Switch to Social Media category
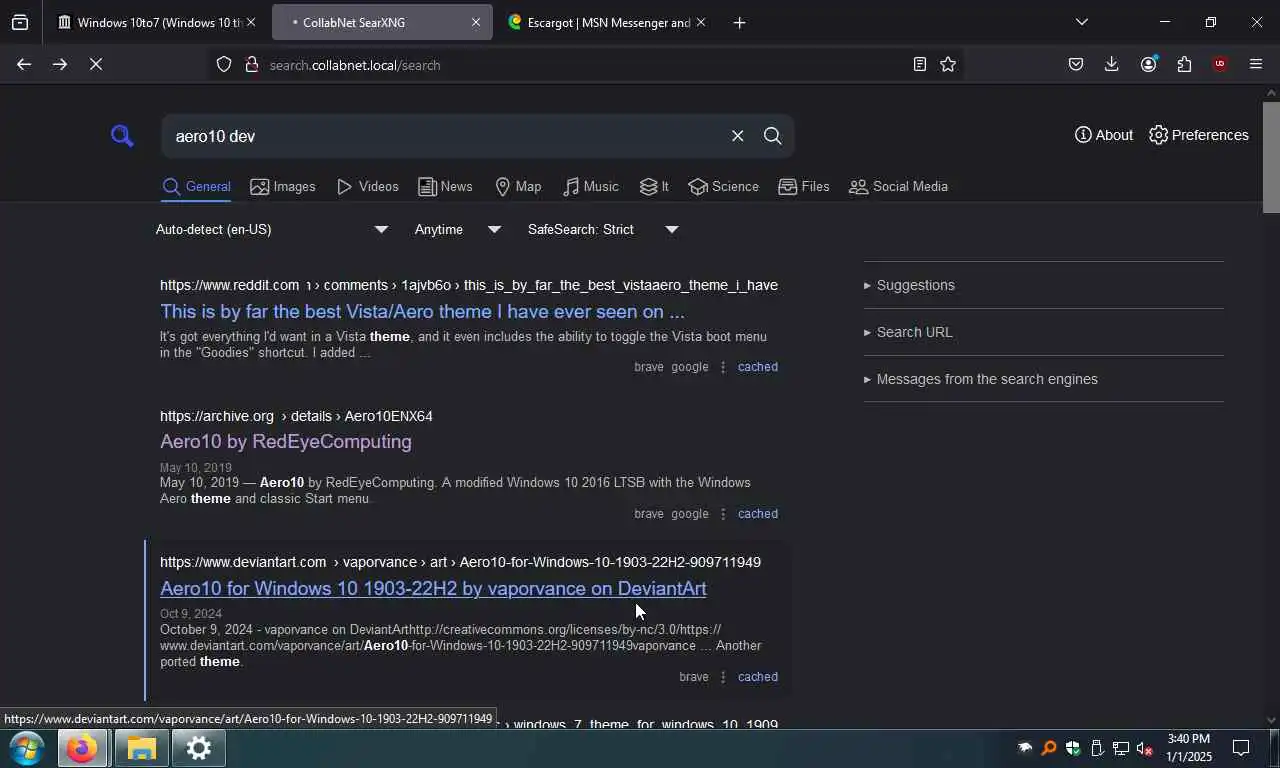Image resolution: width=1280 pixels, height=768 pixels. tap(898, 186)
